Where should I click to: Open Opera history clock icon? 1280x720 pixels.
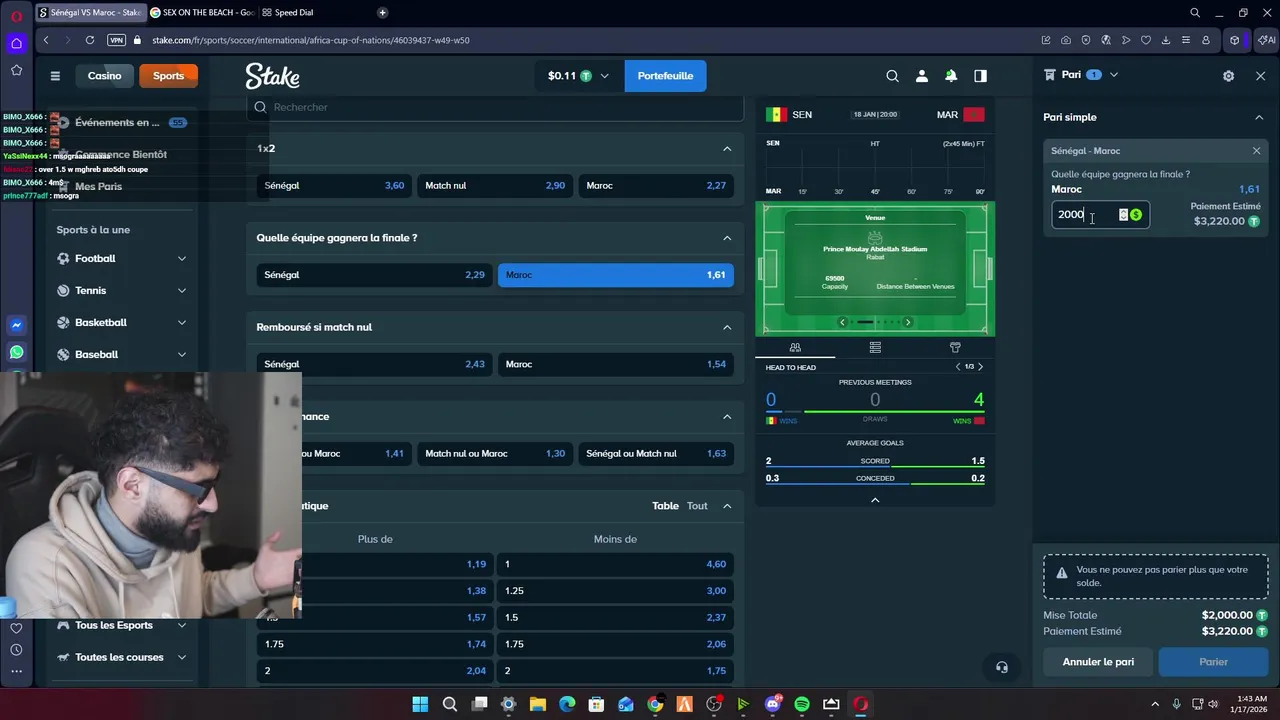tap(16, 650)
